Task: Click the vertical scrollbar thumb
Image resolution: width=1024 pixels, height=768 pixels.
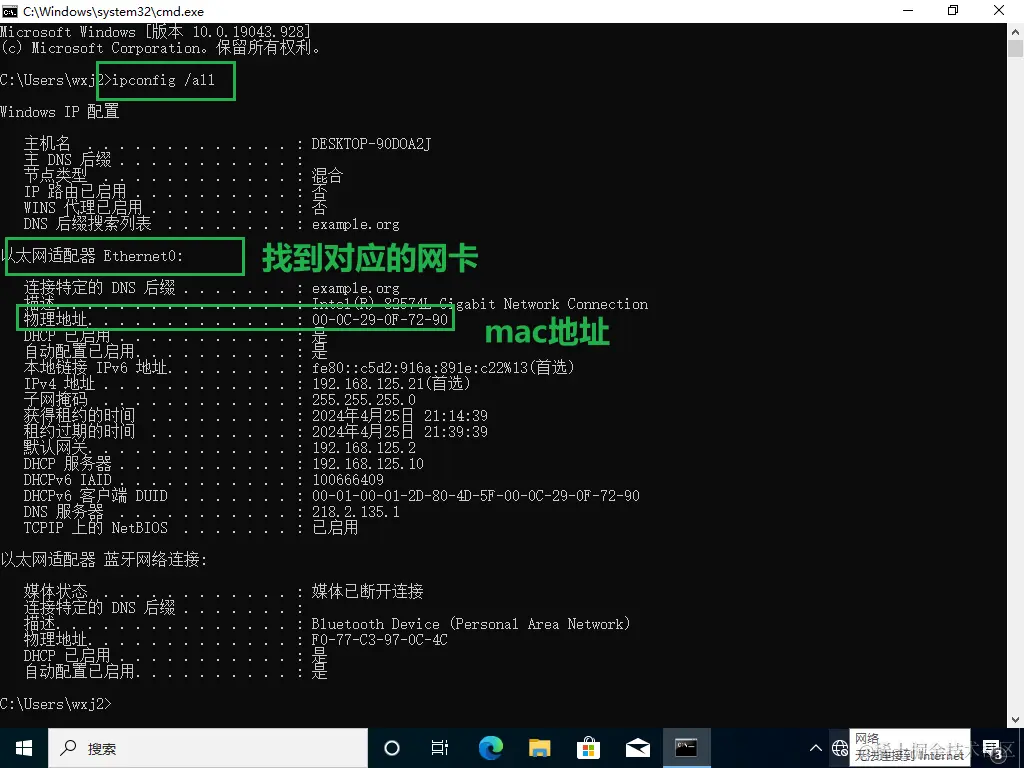Action: [x=1016, y=49]
